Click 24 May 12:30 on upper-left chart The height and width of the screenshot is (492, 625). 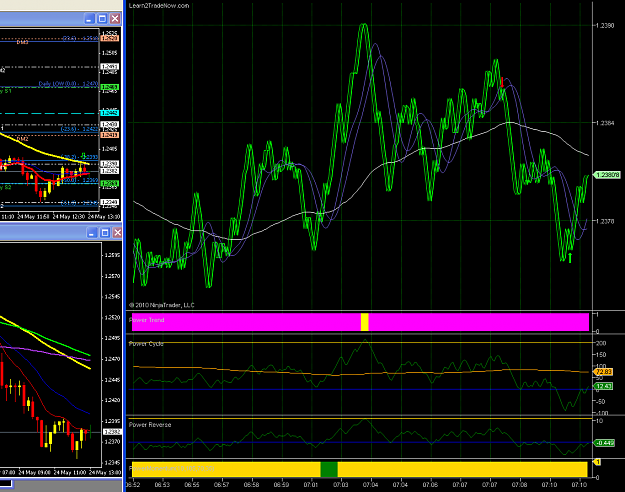[69, 216]
